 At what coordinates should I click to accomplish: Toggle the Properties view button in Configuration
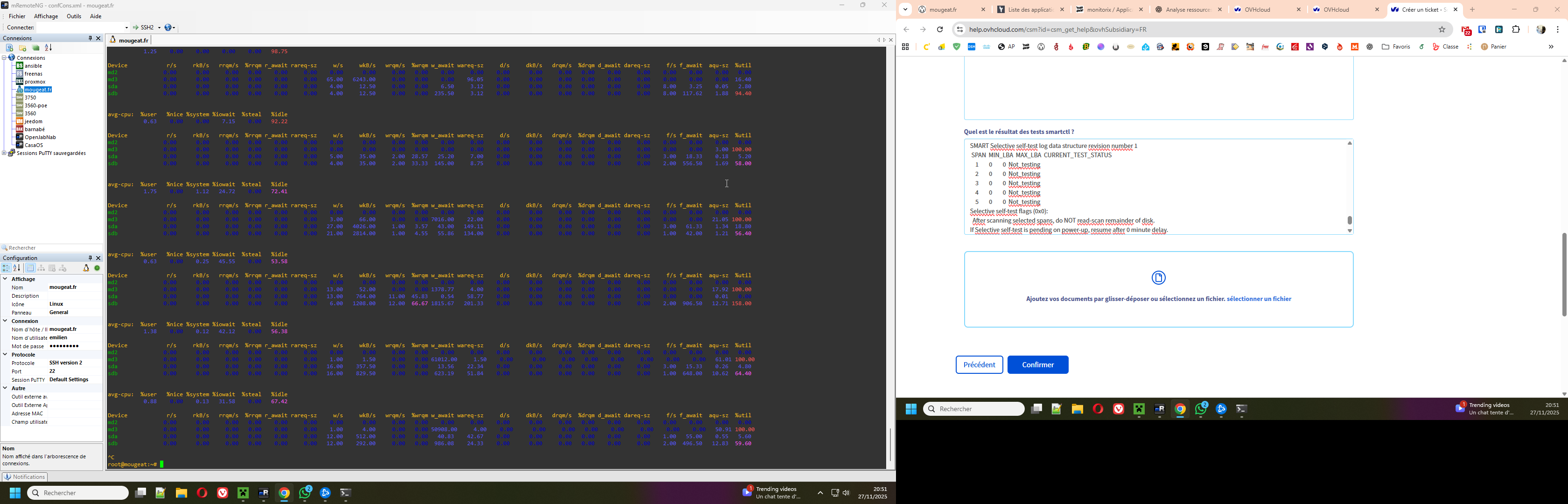coord(30,268)
